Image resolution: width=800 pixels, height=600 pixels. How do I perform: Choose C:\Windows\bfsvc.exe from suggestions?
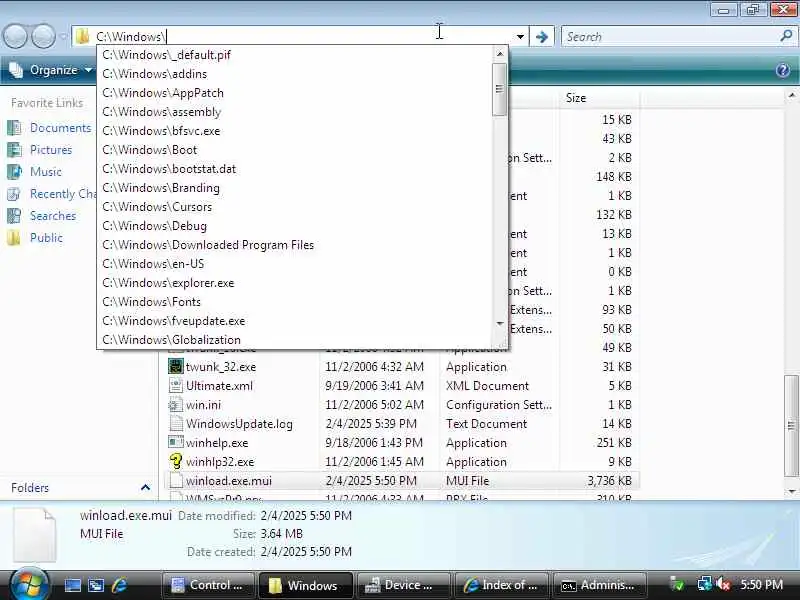click(295, 131)
